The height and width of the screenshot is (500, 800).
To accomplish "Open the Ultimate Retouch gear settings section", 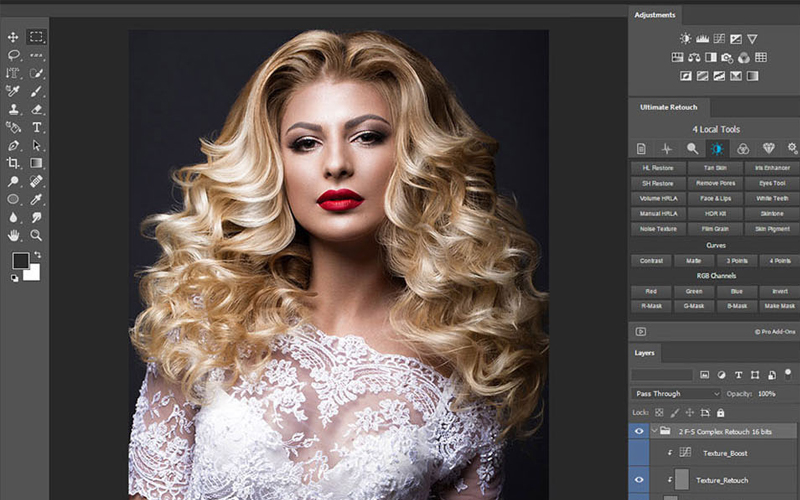I will pyautogui.click(x=792, y=148).
